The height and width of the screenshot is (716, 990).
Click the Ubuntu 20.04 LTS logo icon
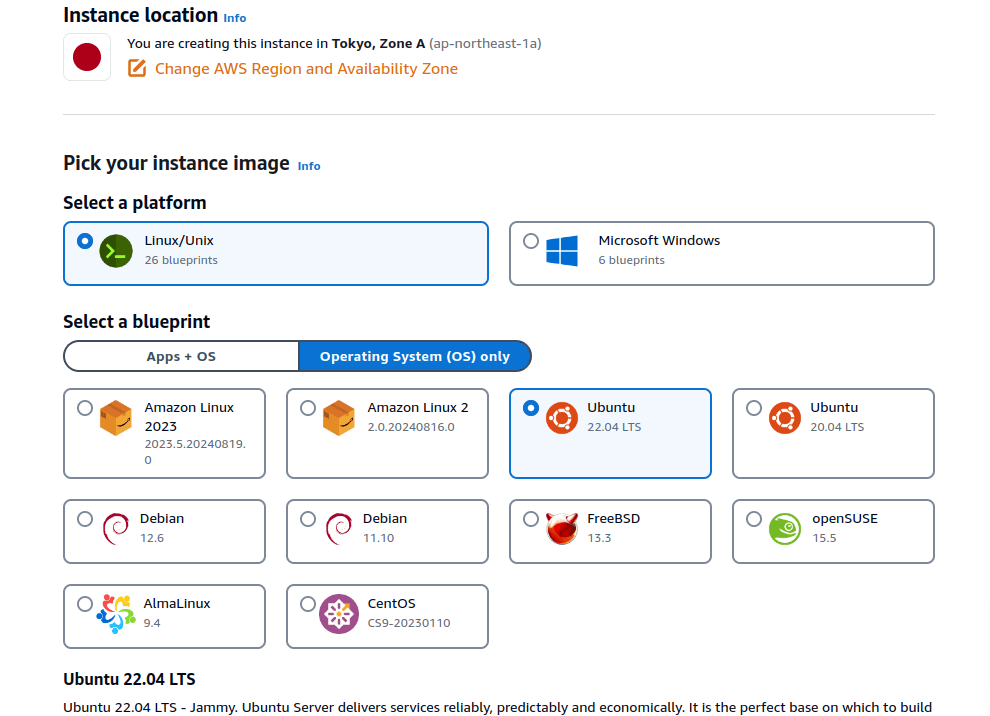[785, 418]
